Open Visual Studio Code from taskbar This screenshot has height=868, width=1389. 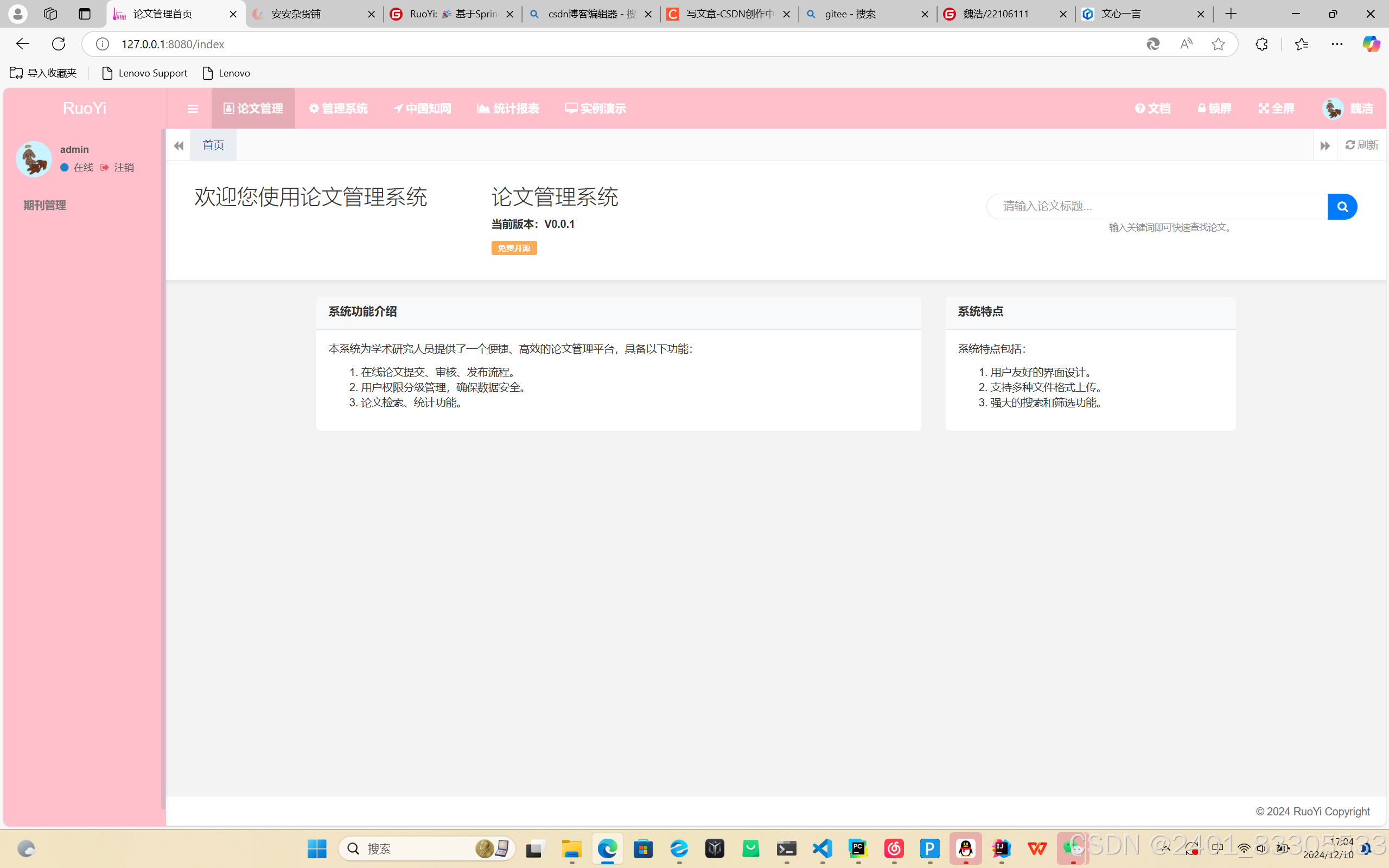[823, 848]
